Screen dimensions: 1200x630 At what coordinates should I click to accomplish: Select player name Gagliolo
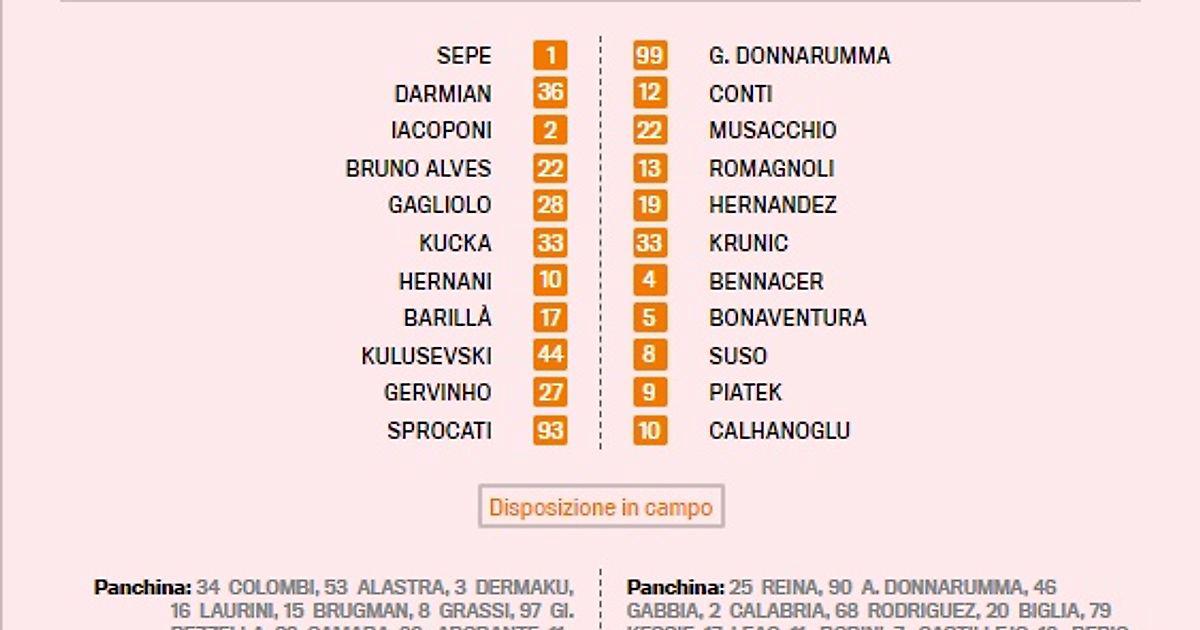coord(440,205)
